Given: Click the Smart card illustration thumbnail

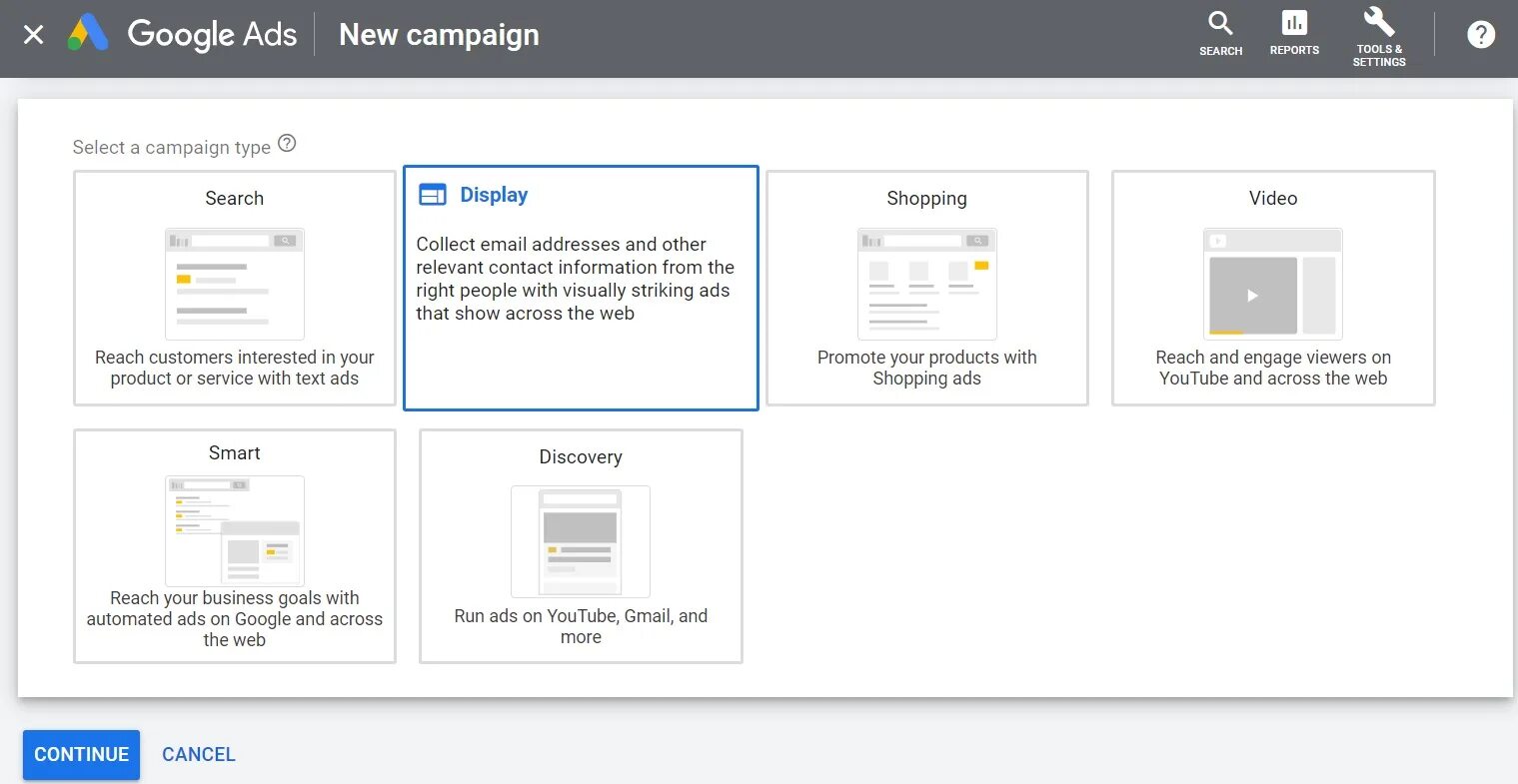Looking at the screenshot, I should (x=235, y=530).
